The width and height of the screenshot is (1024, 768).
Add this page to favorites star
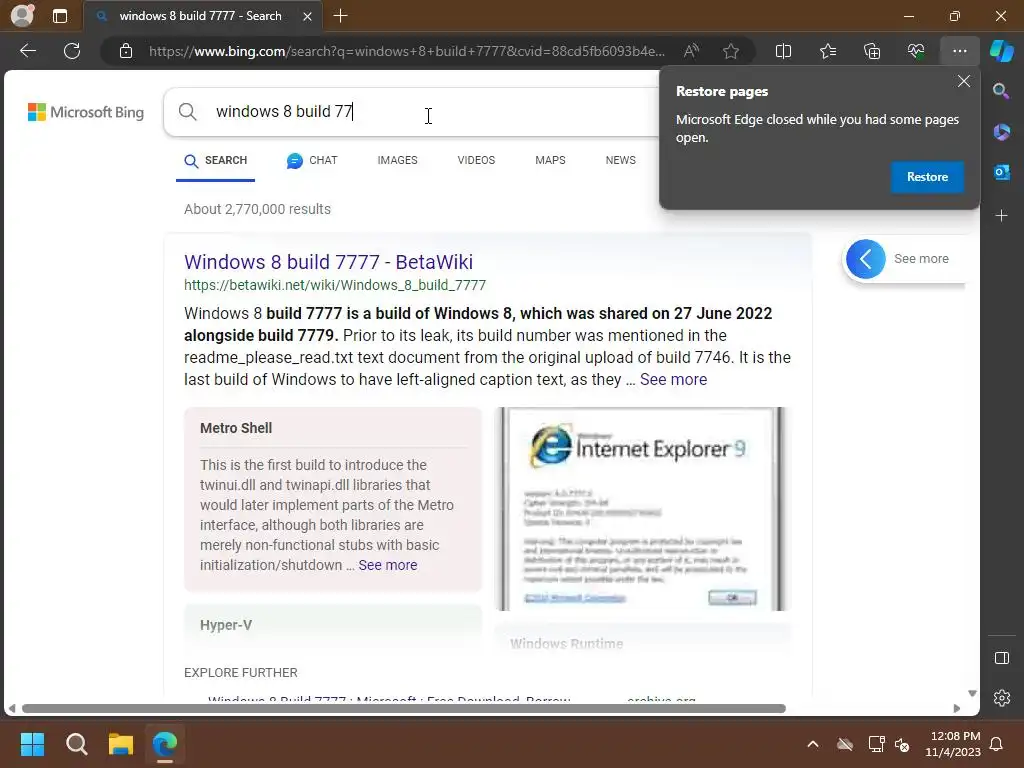(731, 51)
